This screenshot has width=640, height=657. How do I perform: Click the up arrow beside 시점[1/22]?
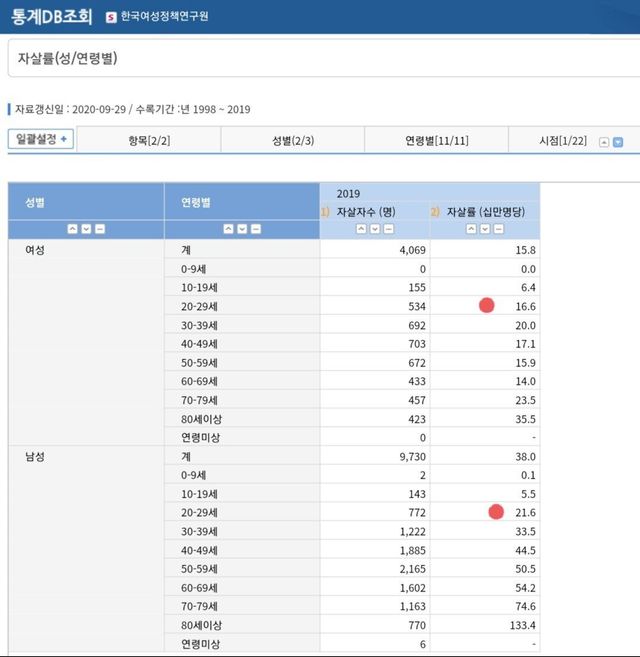click(603, 142)
